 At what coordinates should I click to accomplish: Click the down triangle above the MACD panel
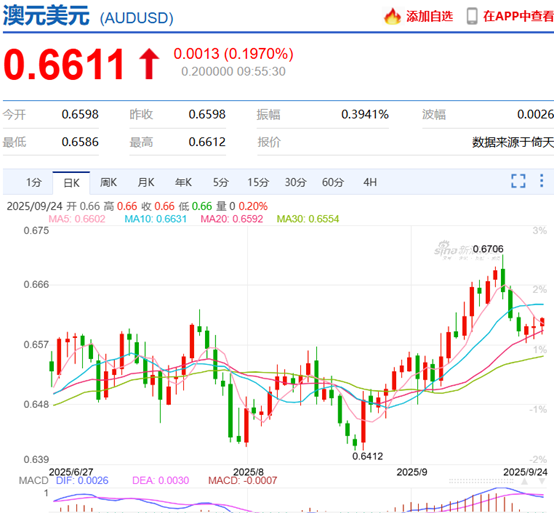tap(542, 481)
